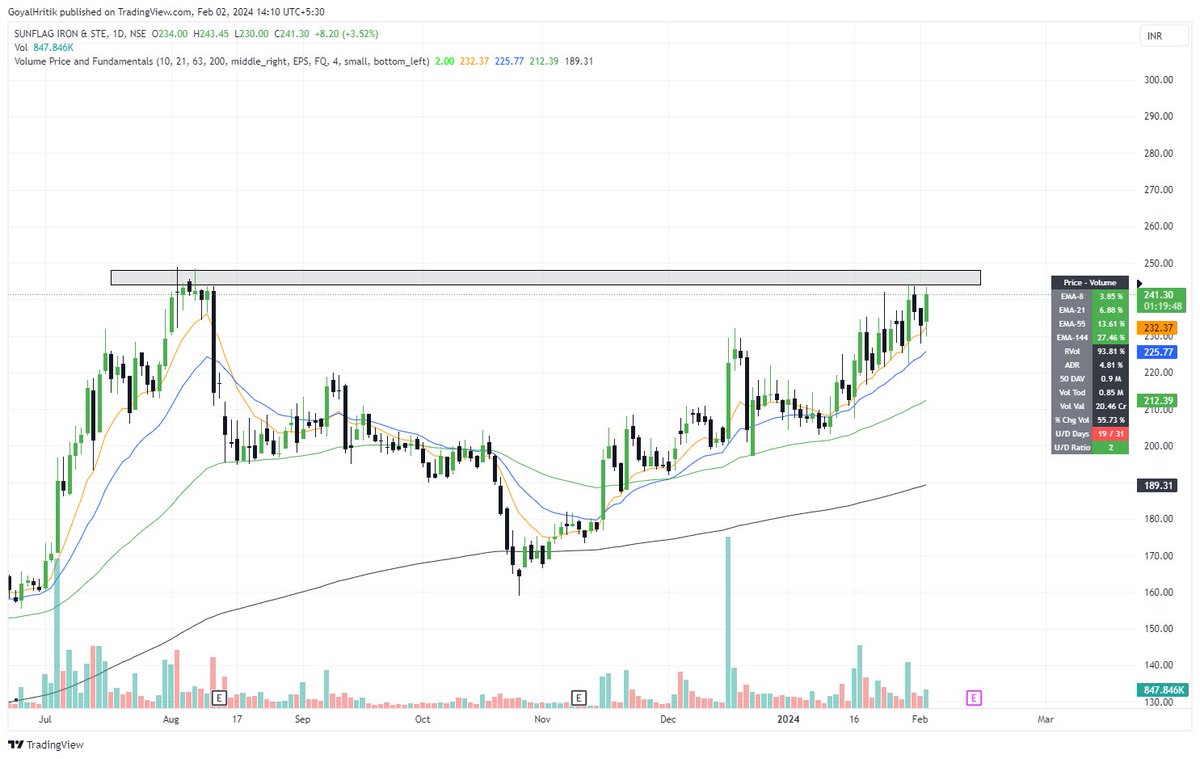The height and width of the screenshot is (759, 1200).
Task: Click the gray 189.31 long-term EMA label
Action: [x=1157, y=486]
